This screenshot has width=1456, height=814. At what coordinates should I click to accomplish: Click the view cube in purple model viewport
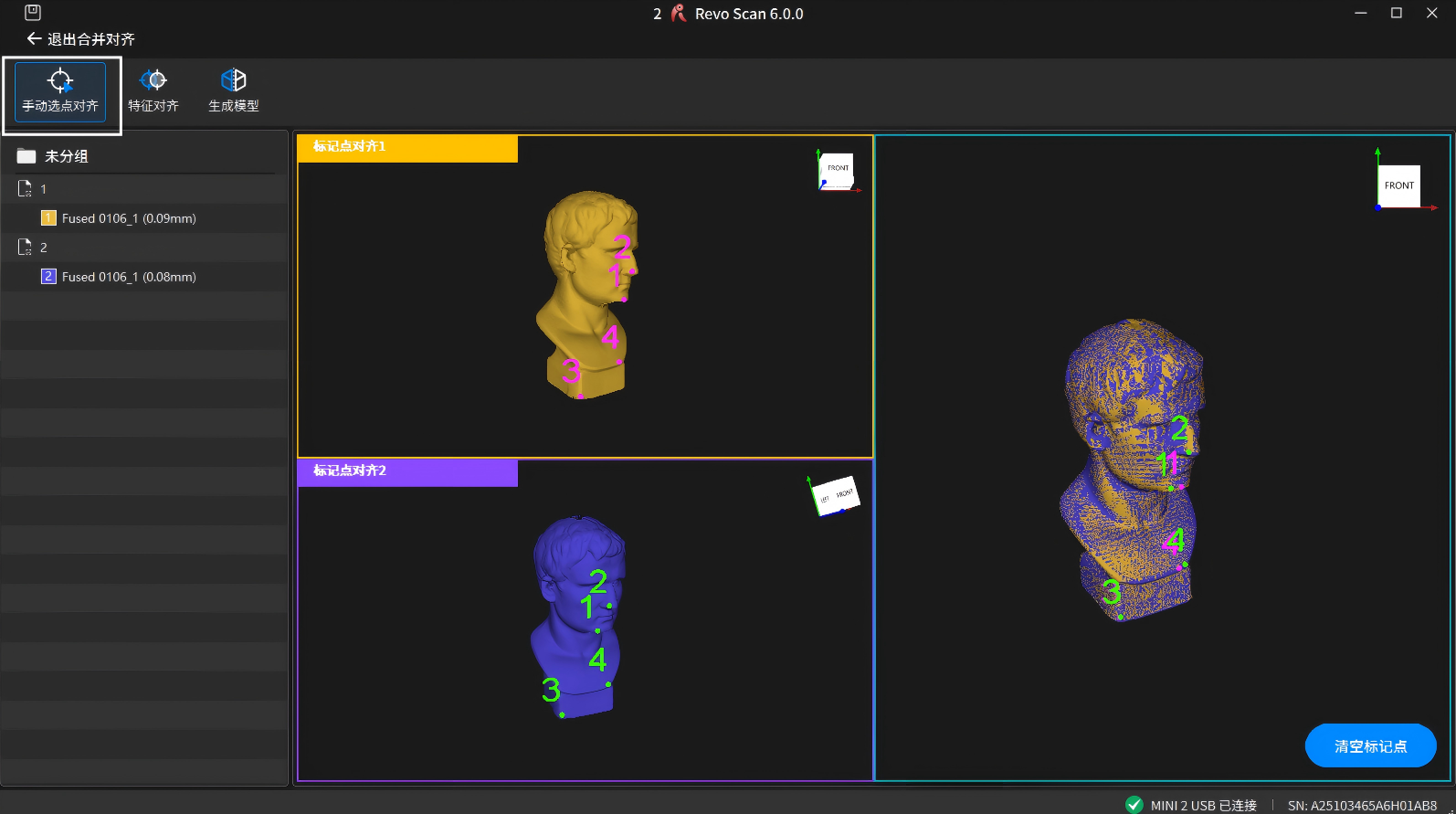[x=835, y=495]
